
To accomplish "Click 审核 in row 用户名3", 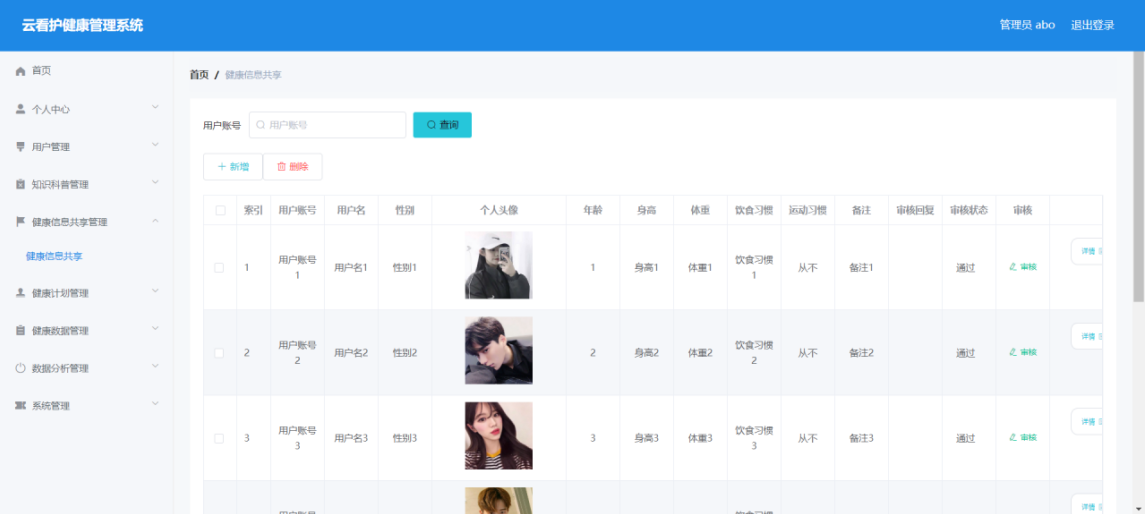I will tap(1022, 437).
